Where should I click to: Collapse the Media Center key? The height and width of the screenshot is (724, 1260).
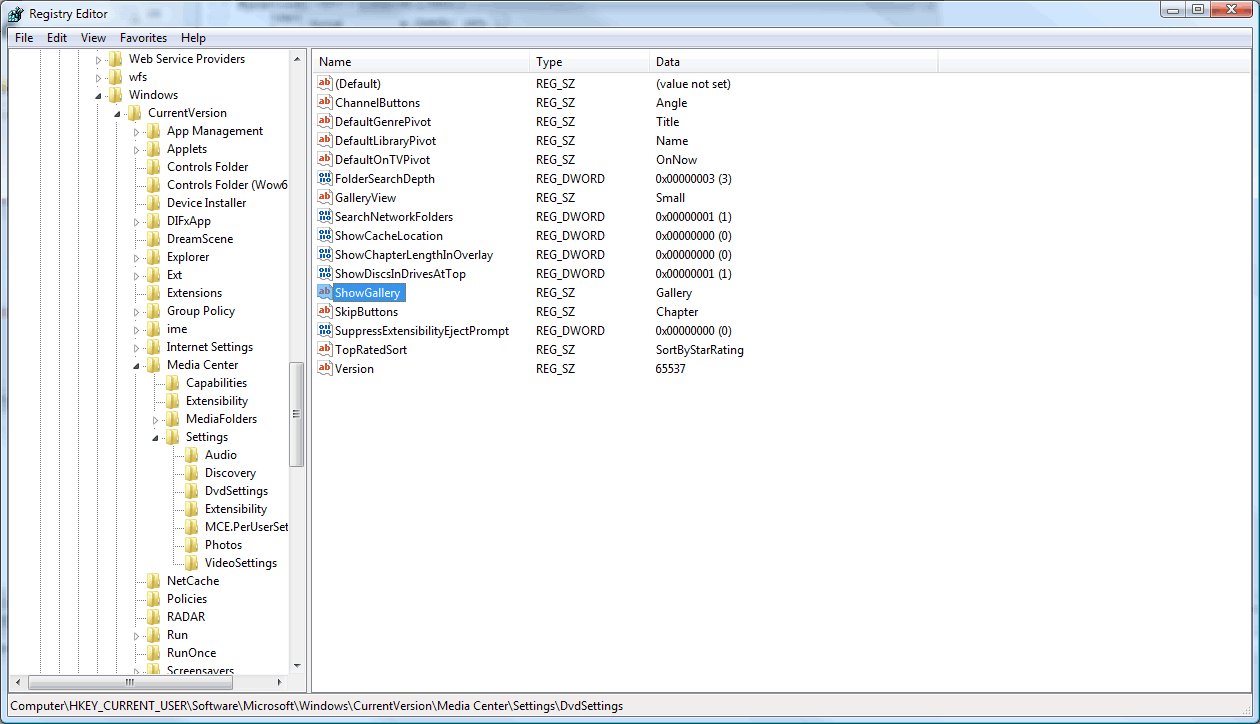(137, 366)
